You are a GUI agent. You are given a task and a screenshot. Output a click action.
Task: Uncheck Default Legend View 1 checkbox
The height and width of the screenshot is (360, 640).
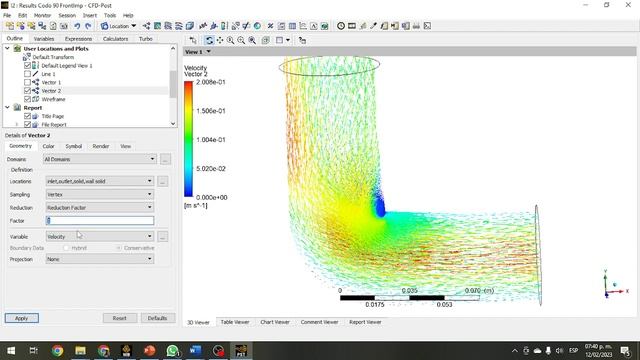coord(27,66)
